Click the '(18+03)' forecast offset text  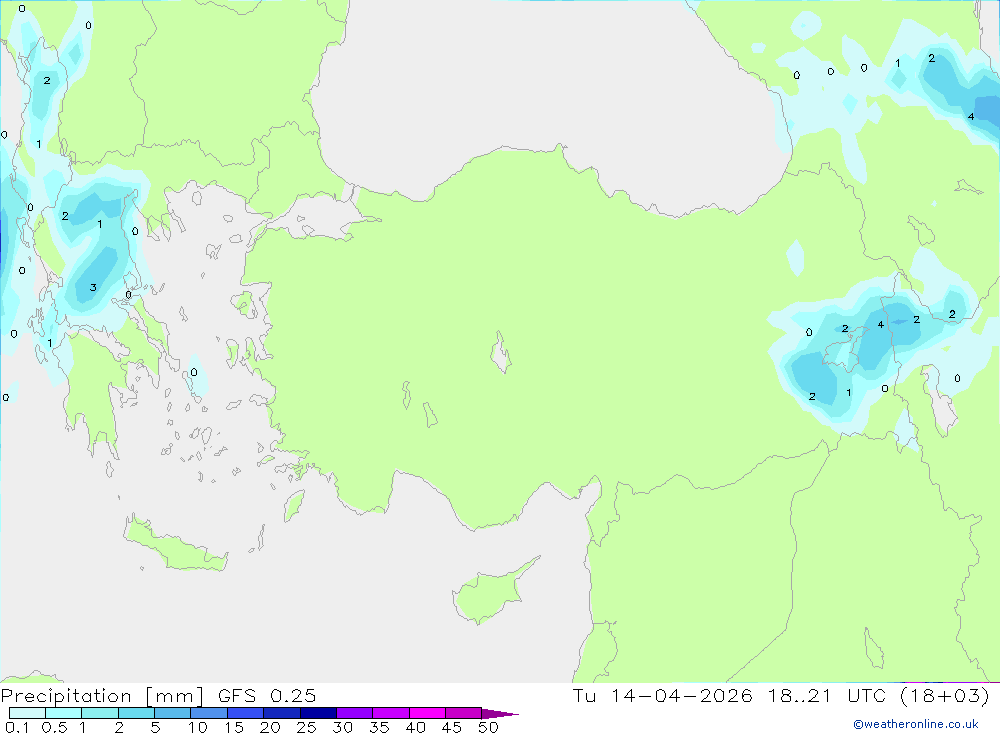[945, 696]
